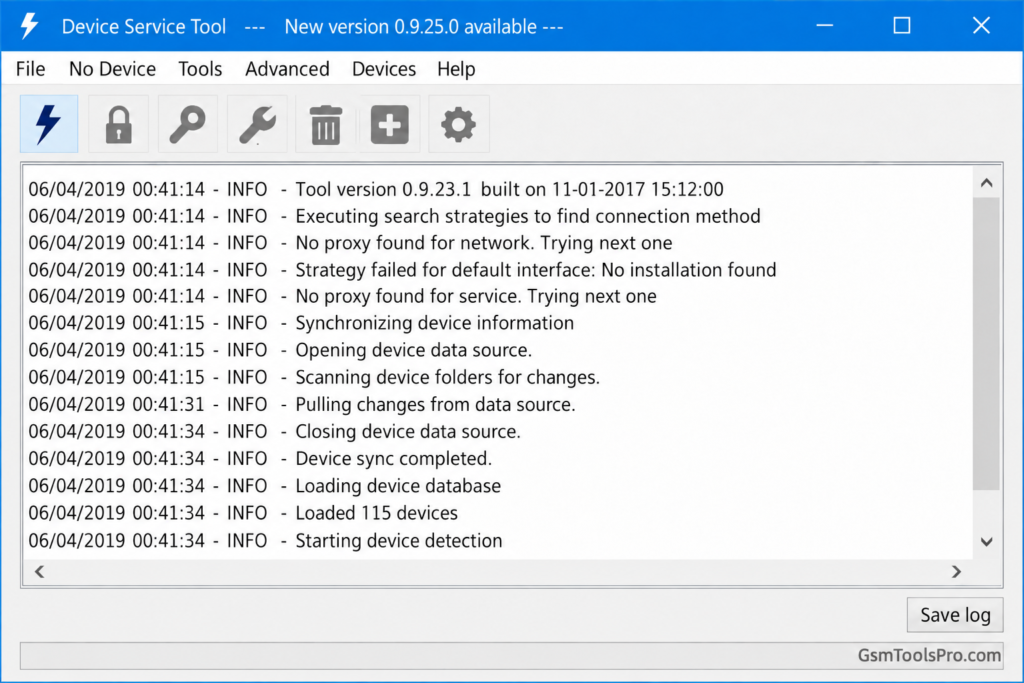Click the Save log button
The image size is (1024, 683).
(x=955, y=615)
